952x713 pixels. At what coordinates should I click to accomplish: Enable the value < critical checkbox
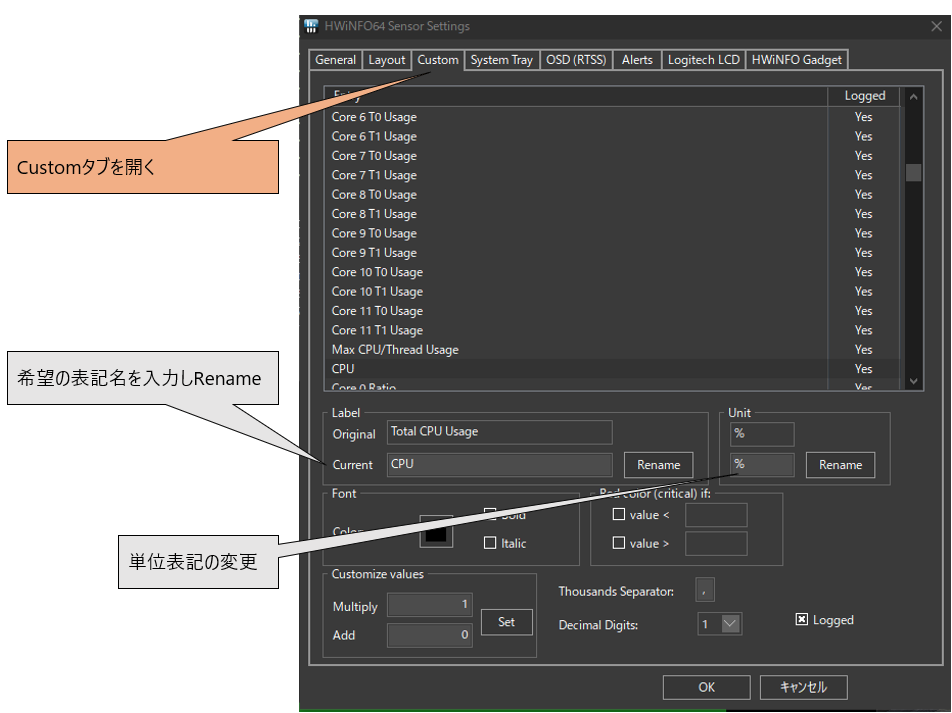pos(619,514)
